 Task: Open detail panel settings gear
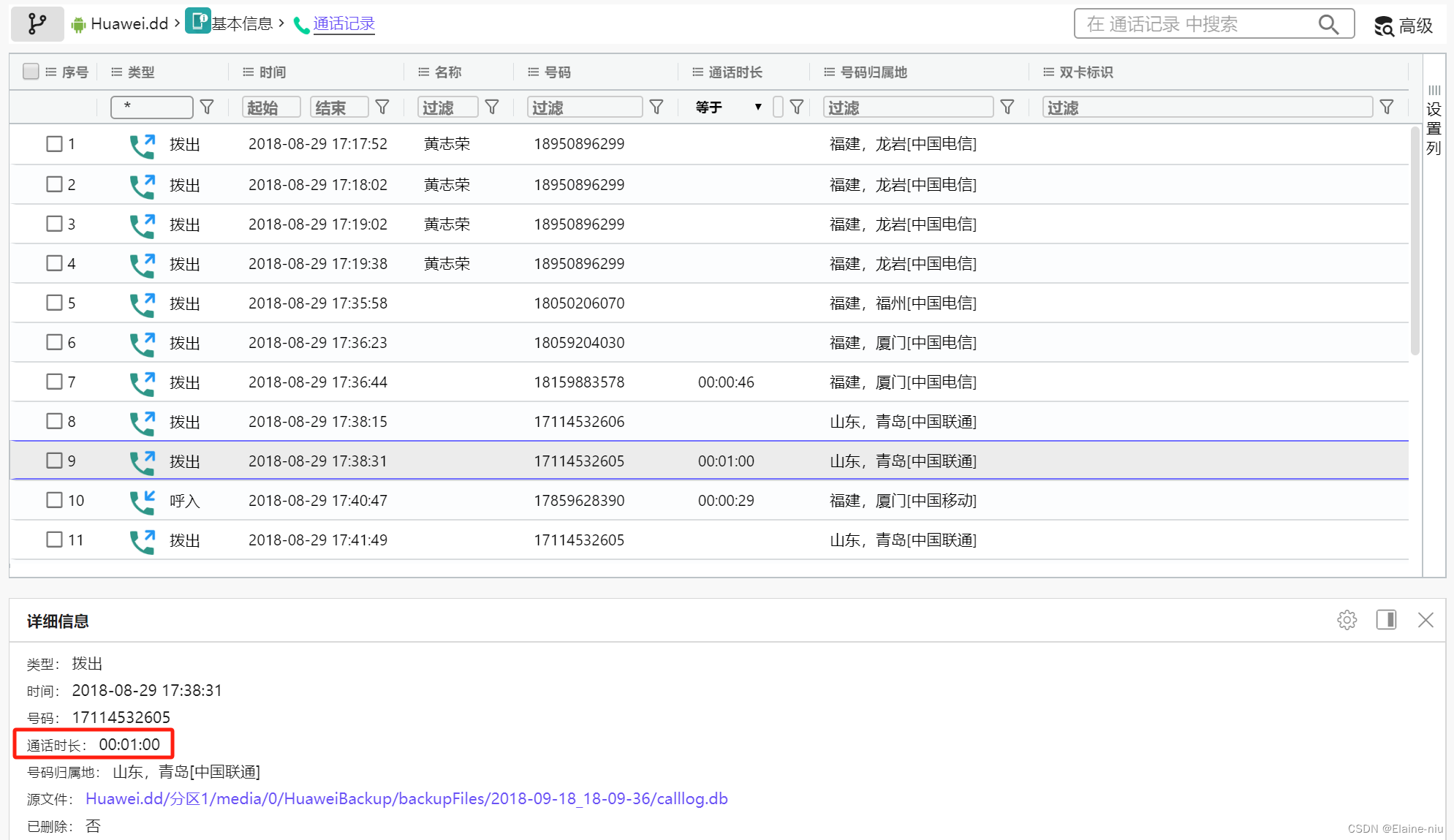pos(1347,620)
